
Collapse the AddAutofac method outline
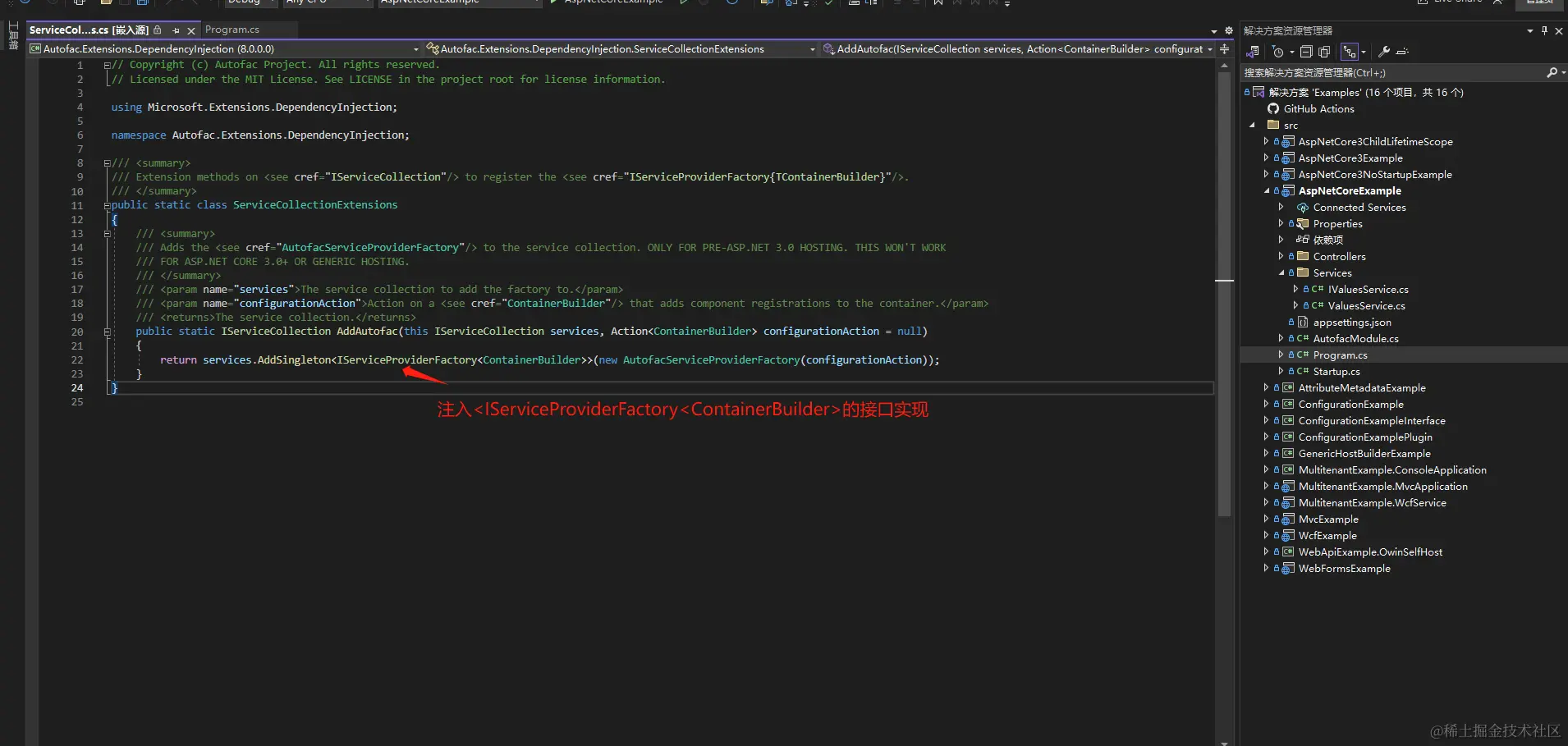pos(107,332)
